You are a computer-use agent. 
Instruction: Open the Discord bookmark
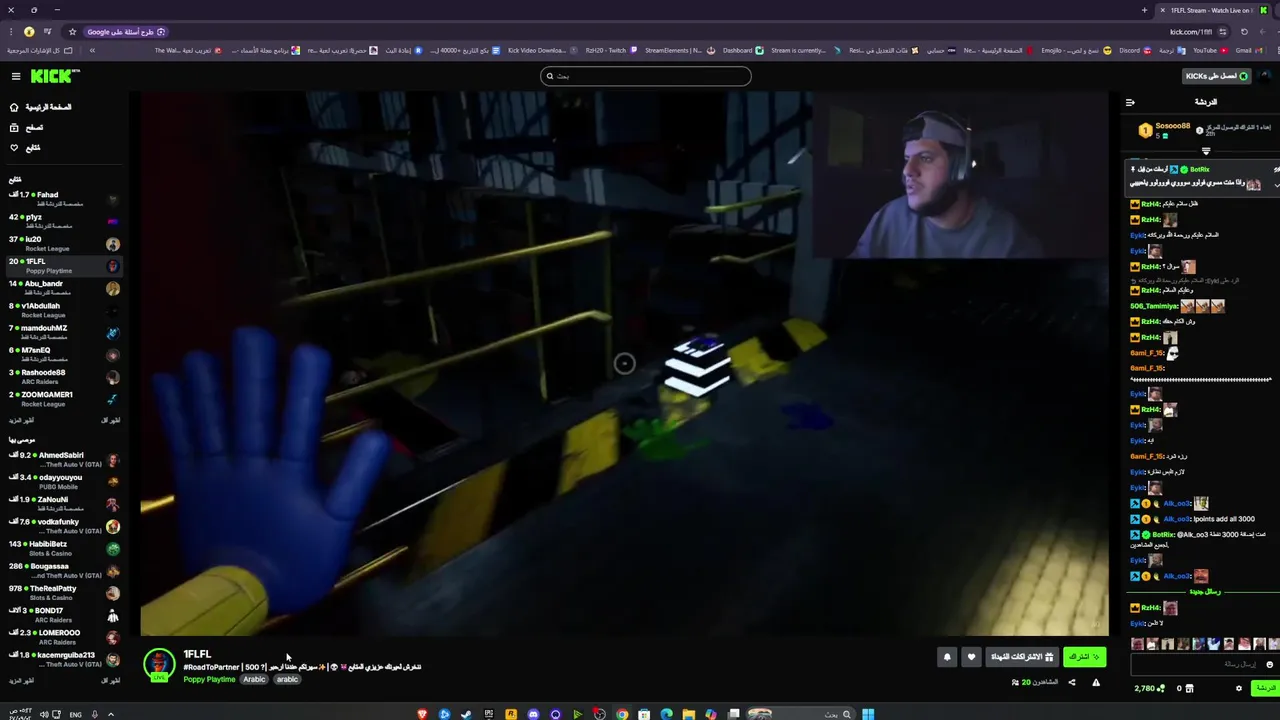point(1135,50)
